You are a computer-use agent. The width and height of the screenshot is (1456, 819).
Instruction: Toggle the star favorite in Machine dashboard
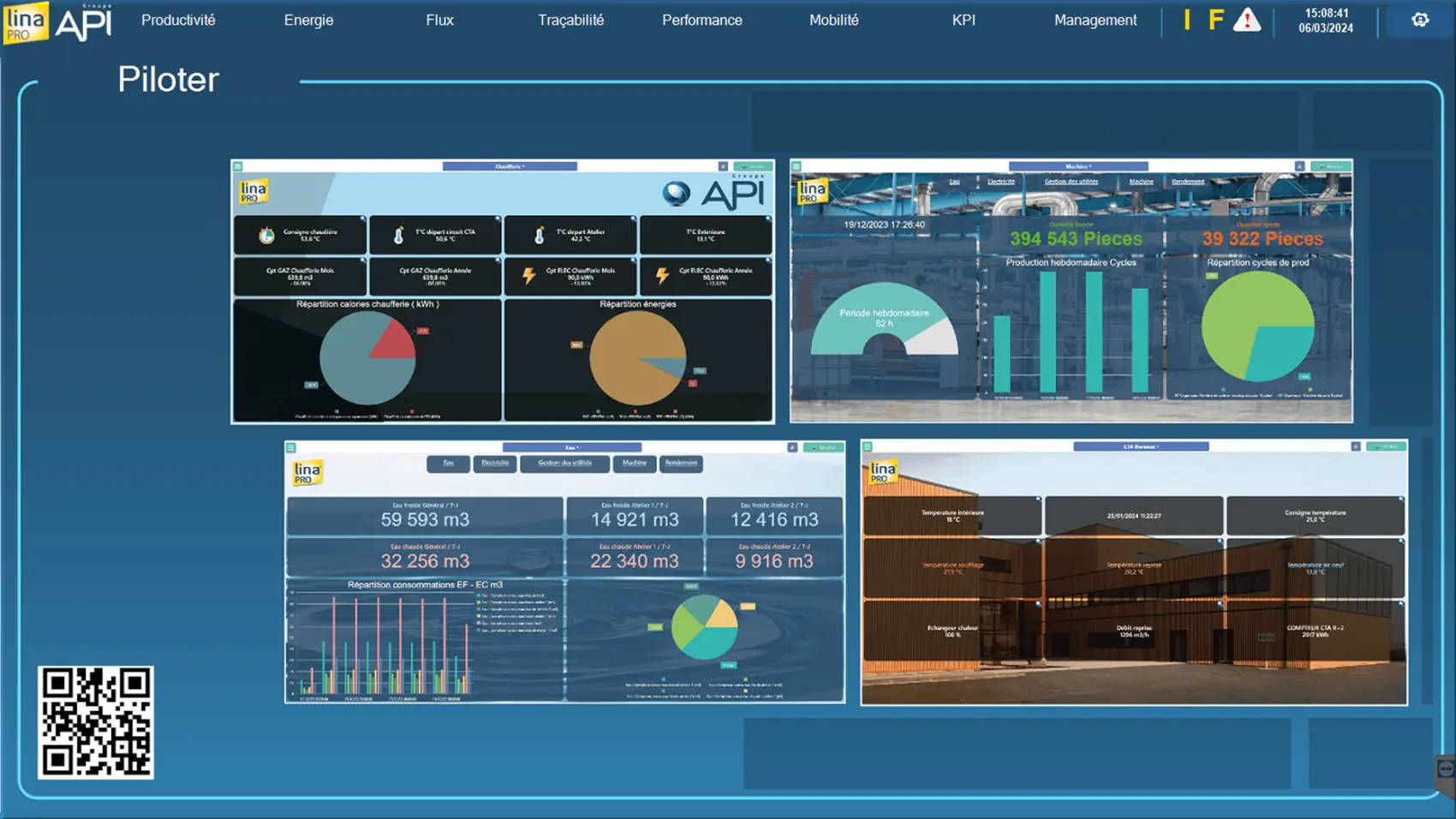coord(1299,166)
